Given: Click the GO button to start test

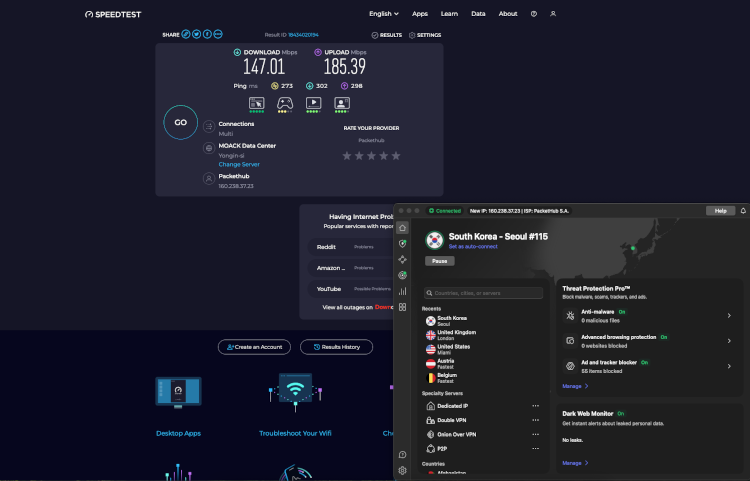Looking at the screenshot, I should [180, 122].
